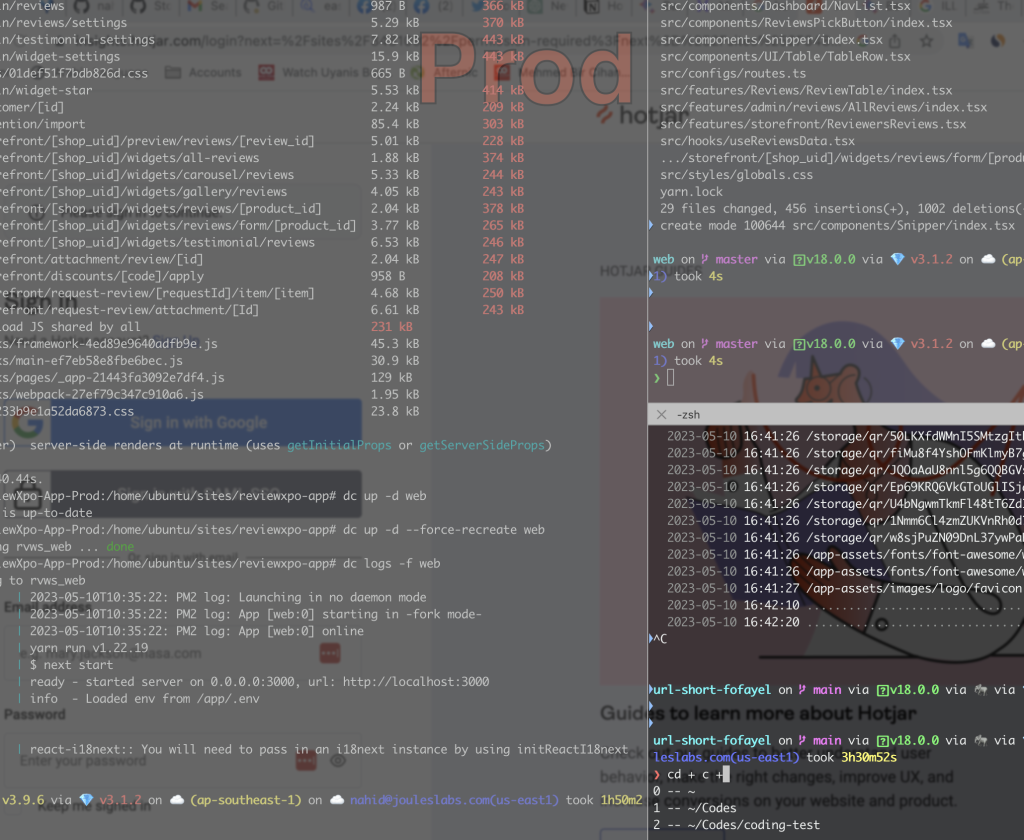The width and height of the screenshot is (1024, 840).
Task: Click 'src/components/Dashboard/NavList.tsx' file path
Action: click(785, 6)
